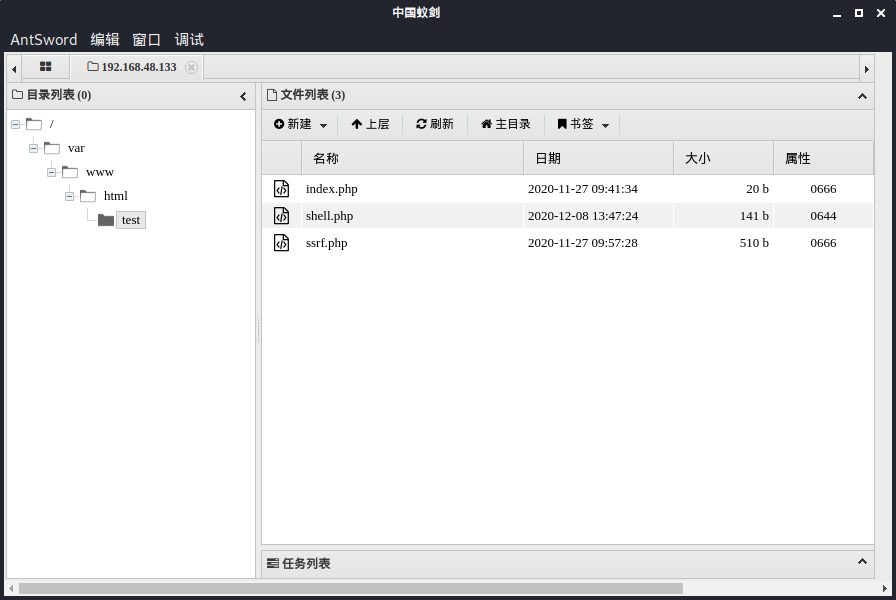Click the horizontal scrollbar thumb
896x600 pixels.
click(x=351, y=588)
